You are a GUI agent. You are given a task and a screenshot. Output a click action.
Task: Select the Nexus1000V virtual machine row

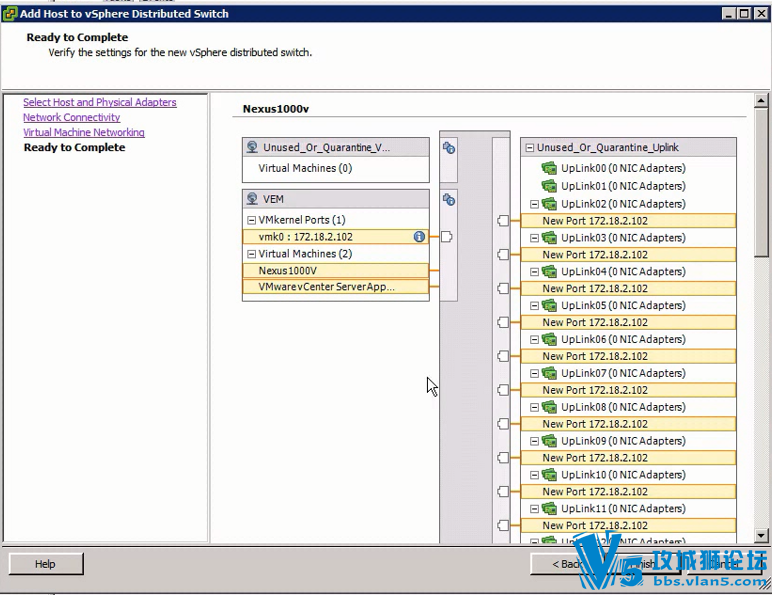click(335, 270)
